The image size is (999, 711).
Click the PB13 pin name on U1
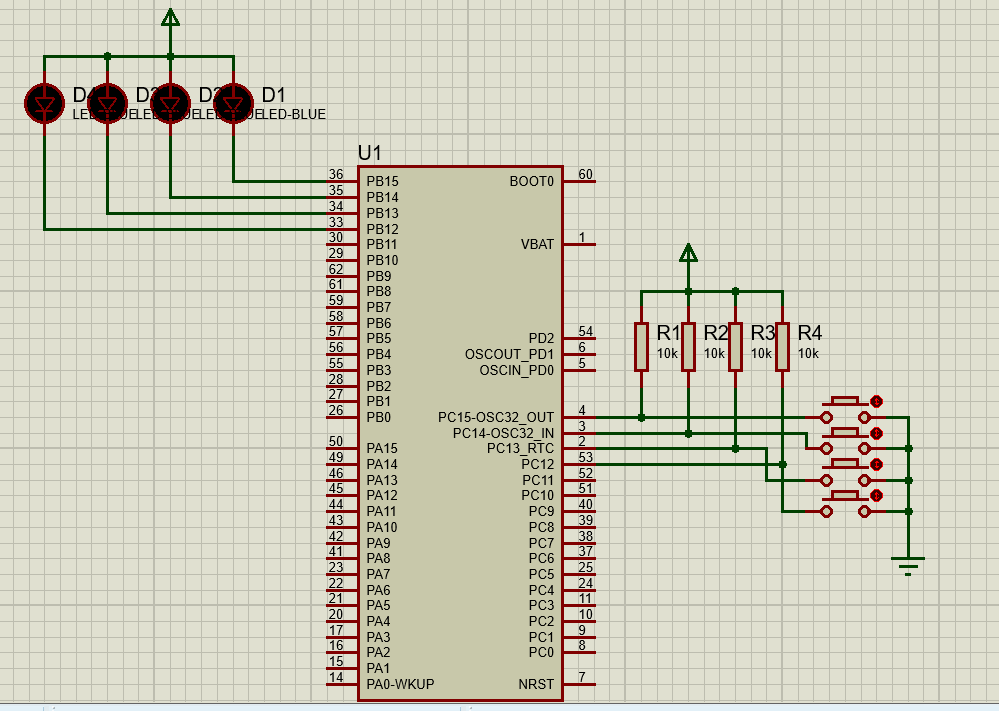point(382,213)
